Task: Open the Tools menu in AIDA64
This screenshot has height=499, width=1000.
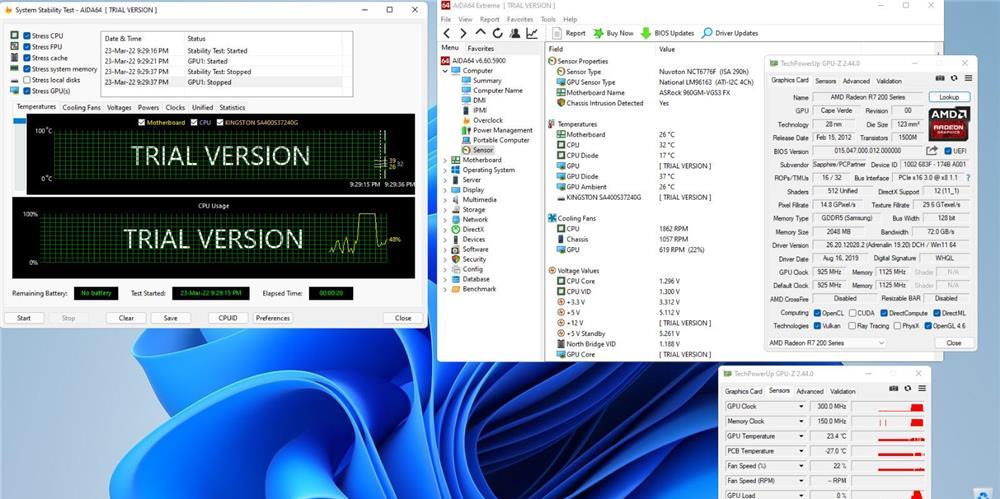Action: [x=548, y=19]
